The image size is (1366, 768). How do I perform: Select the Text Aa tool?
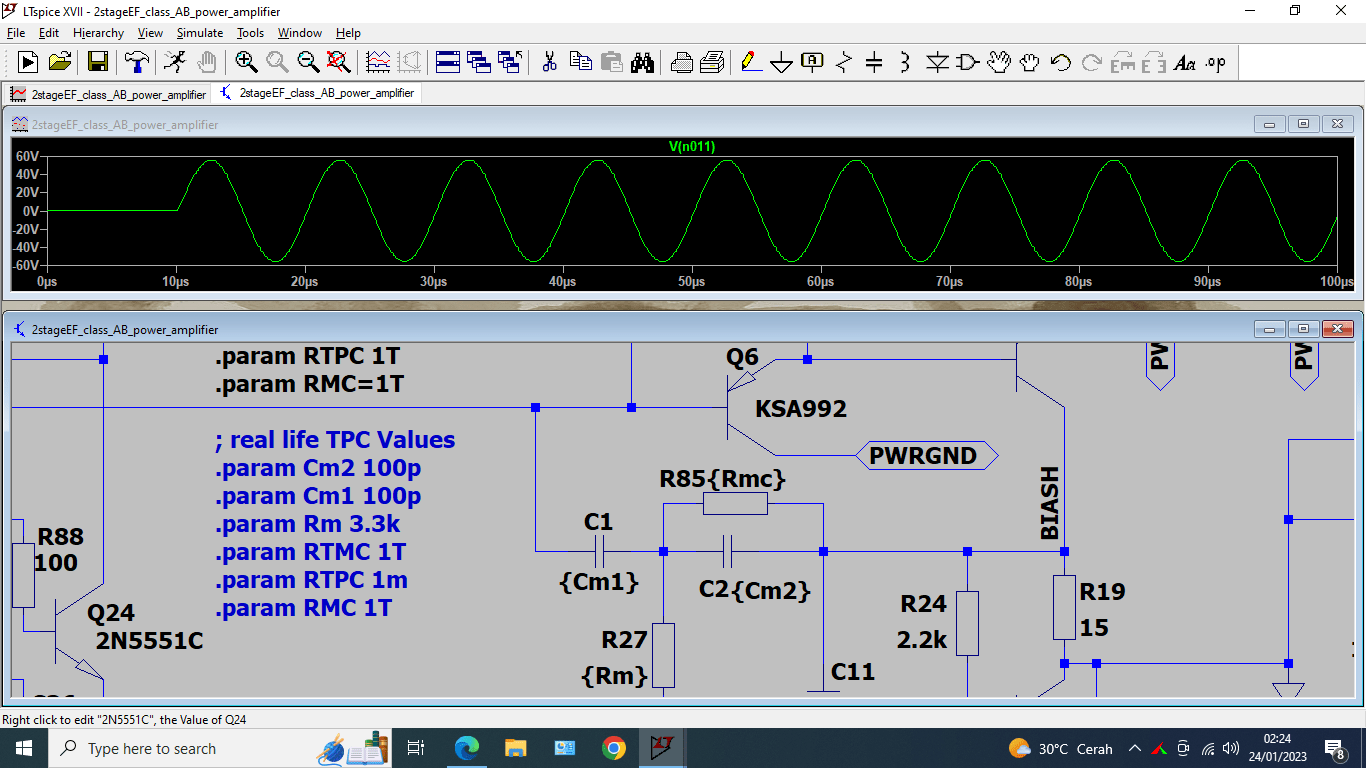click(x=1184, y=62)
